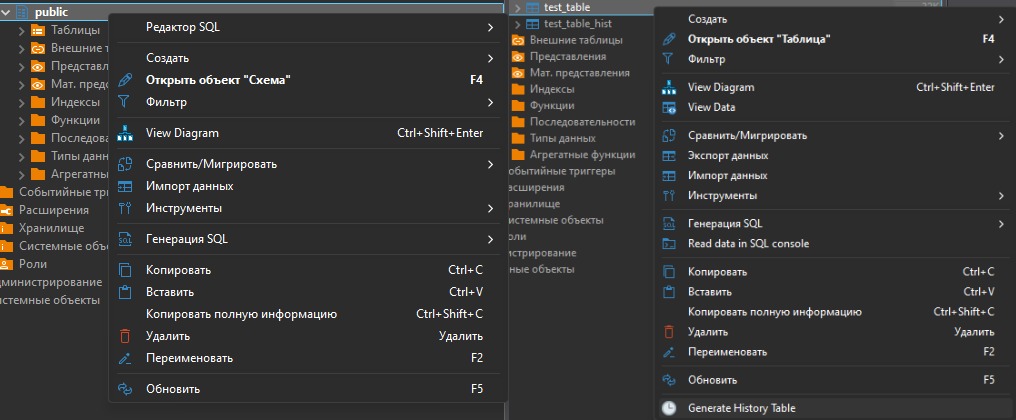Click the Обновить refresh icon in right menu
The height and width of the screenshot is (420, 1016).
(x=669, y=380)
